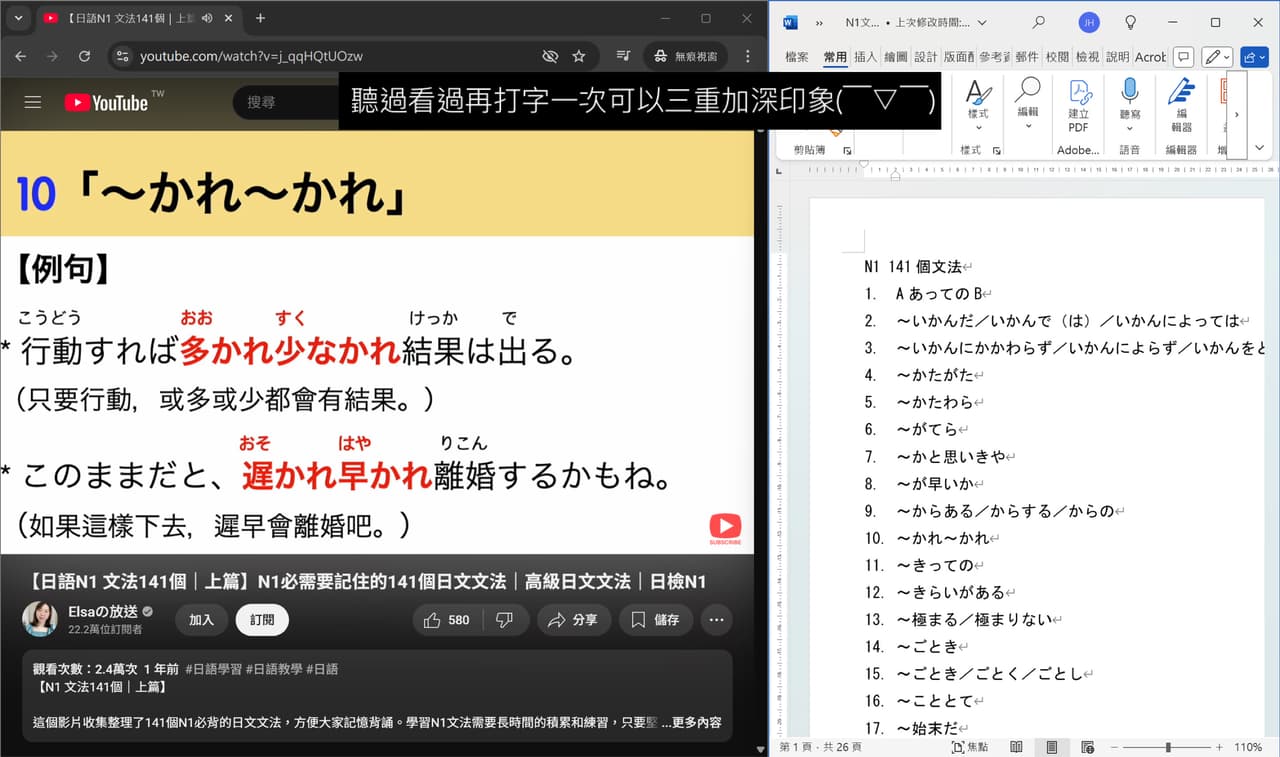Expand Chrome tab search dropdown
1280x757 pixels.
18,18
